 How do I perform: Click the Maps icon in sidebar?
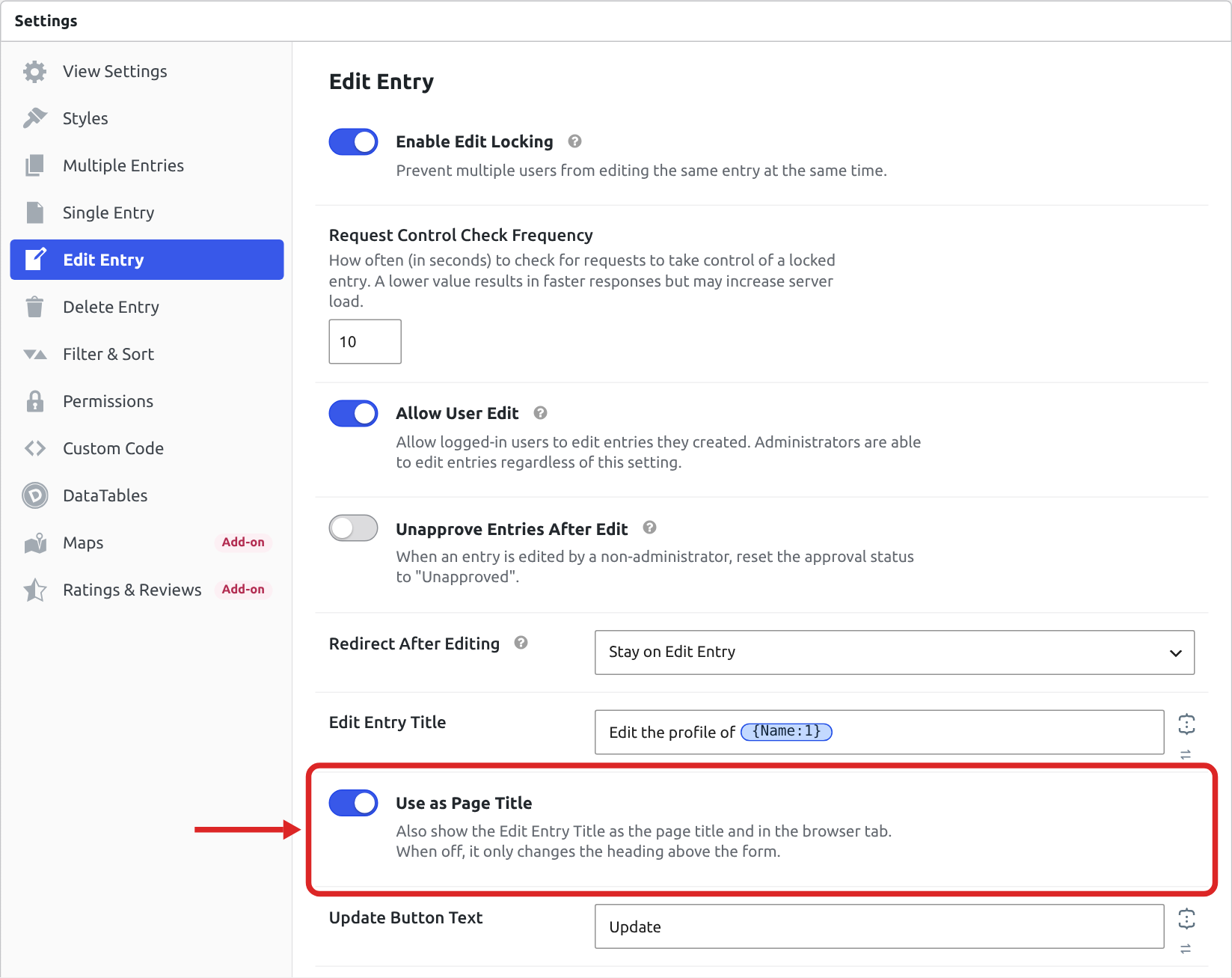coord(34,543)
